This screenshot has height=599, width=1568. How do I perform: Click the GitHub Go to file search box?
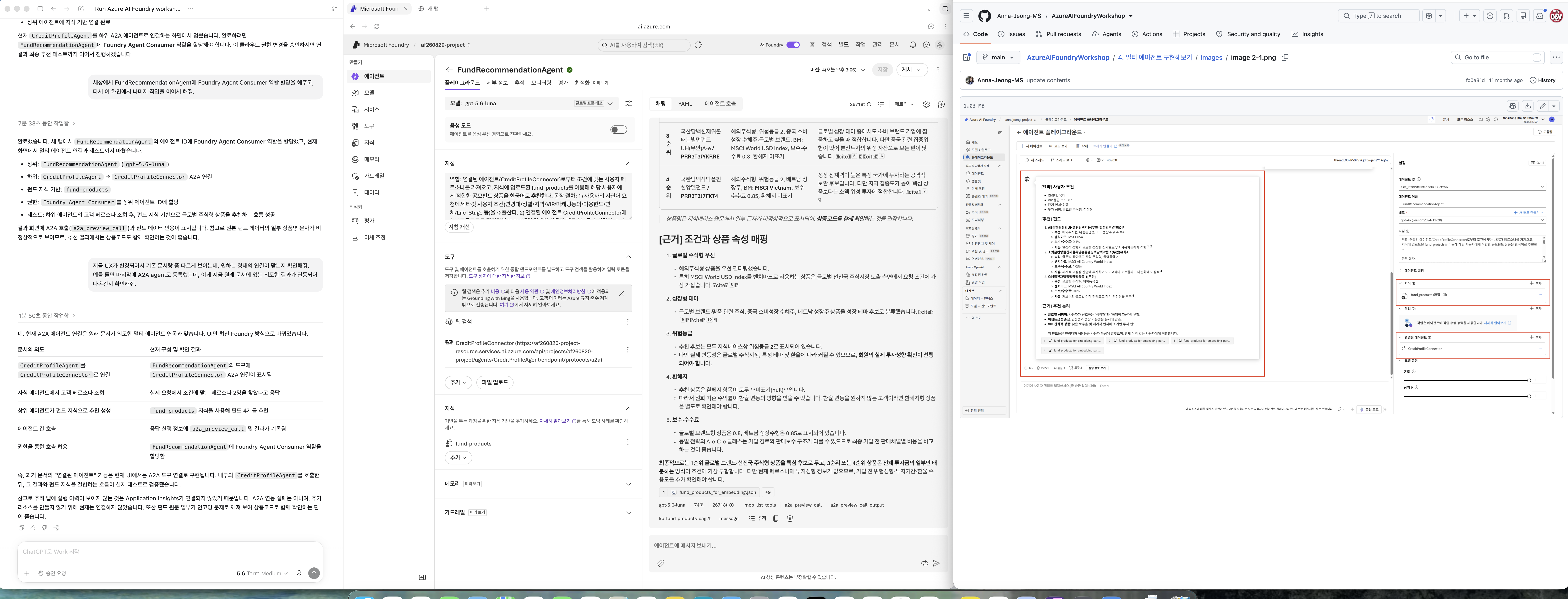[x=1497, y=57]
